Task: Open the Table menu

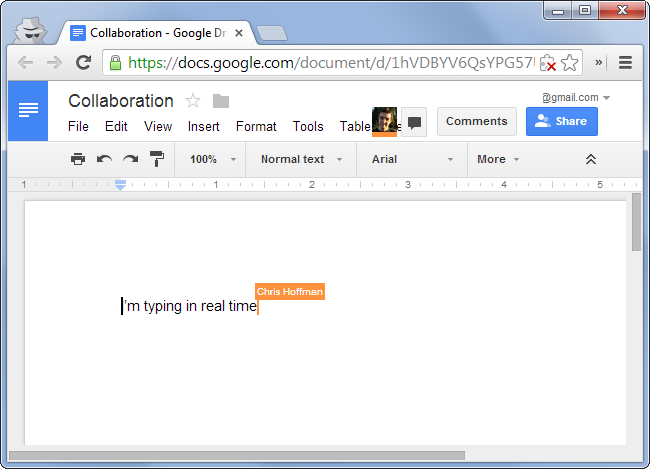Action: click(x=355, y=126)
